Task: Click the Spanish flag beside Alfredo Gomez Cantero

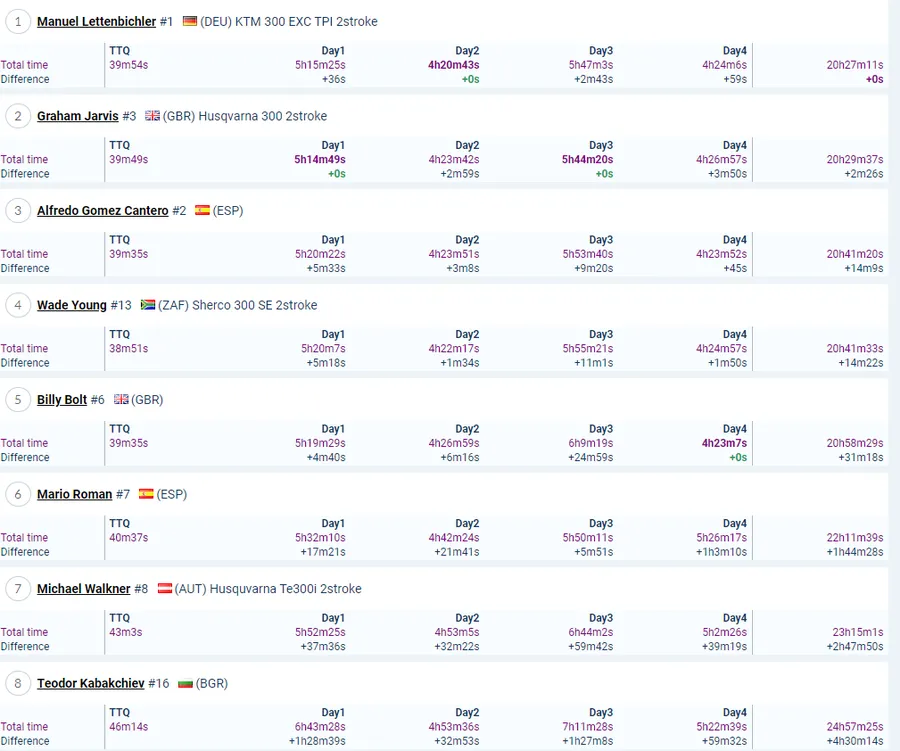Action: tap(202, 211)
